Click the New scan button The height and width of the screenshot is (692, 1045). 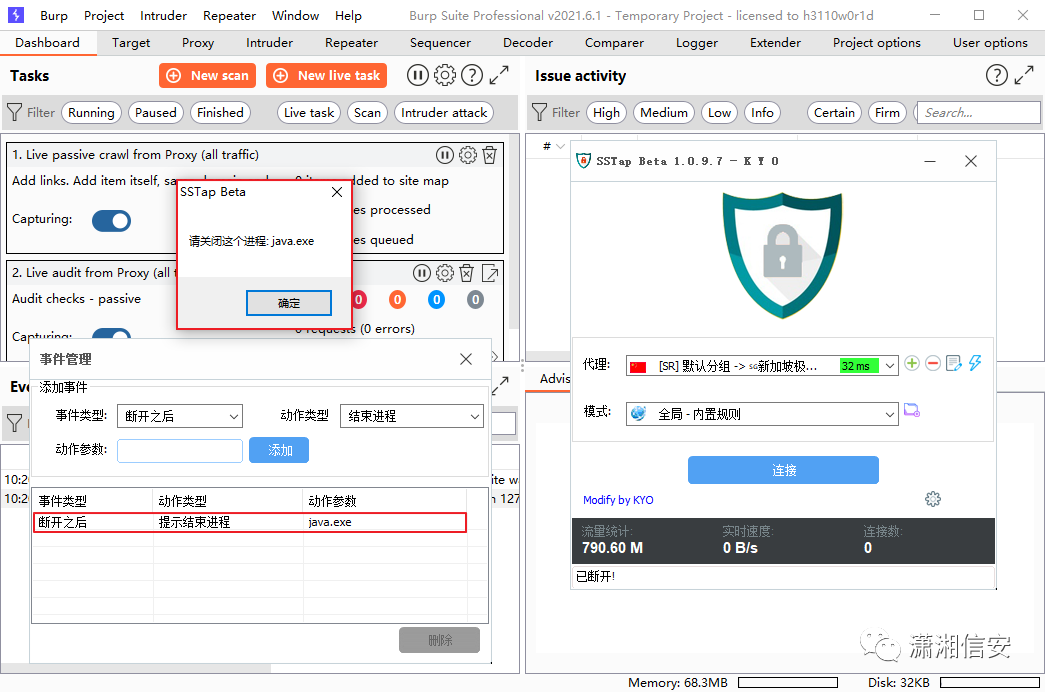click(207, 75)
